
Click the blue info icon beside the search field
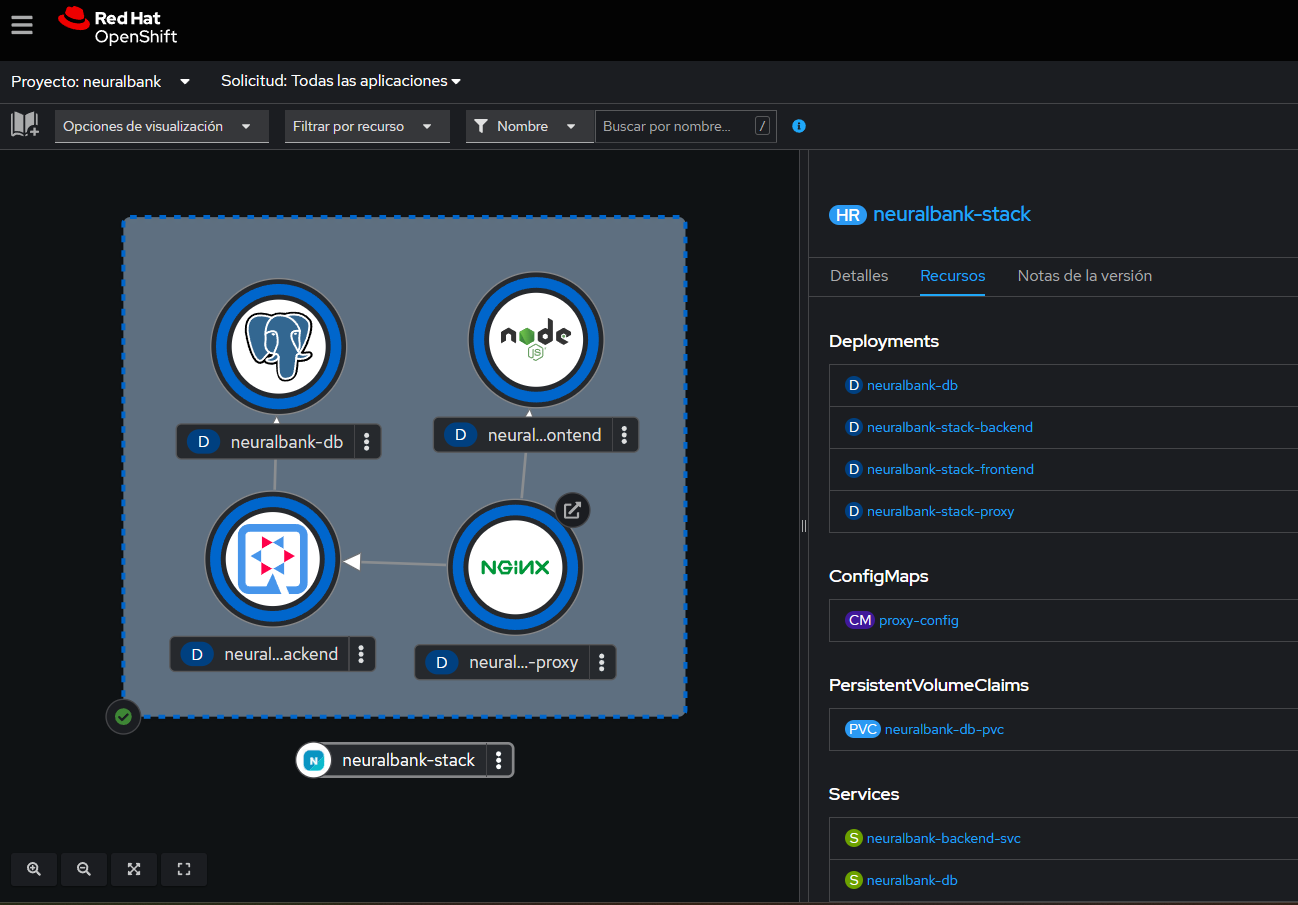click(x=798, y=126)
